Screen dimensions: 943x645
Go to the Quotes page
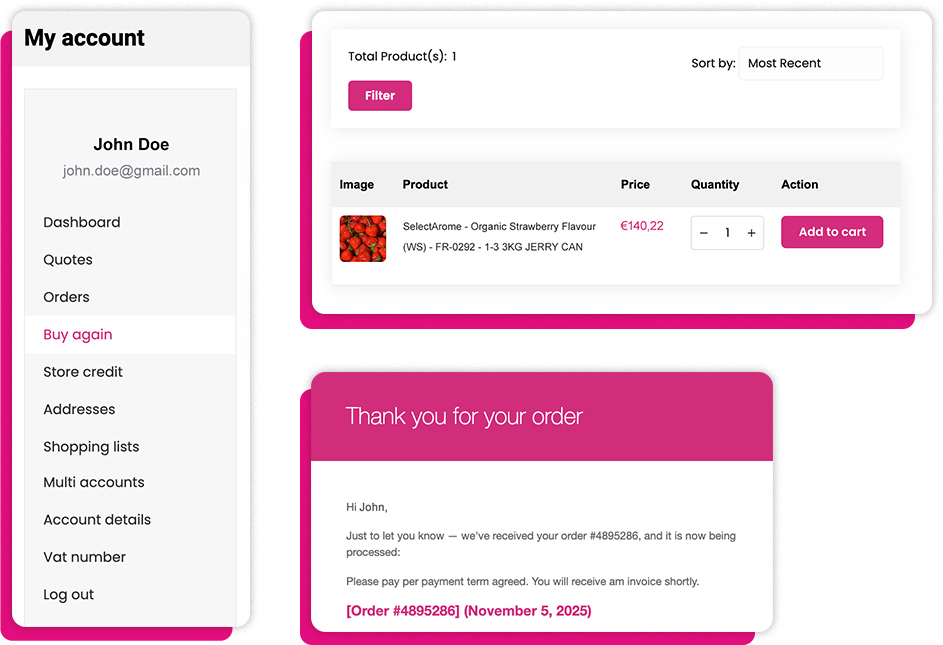[x=67, y=259]
